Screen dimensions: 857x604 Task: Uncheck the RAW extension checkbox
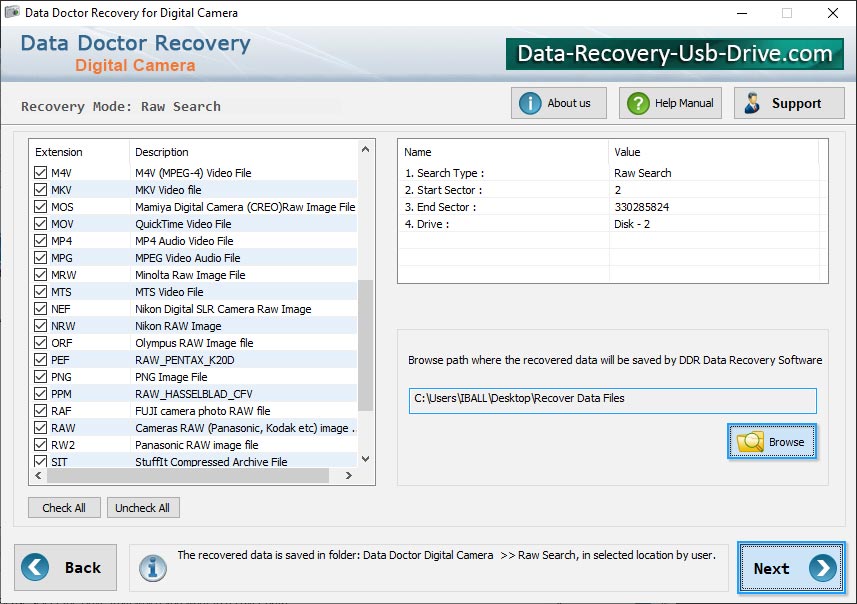[40, 427]
